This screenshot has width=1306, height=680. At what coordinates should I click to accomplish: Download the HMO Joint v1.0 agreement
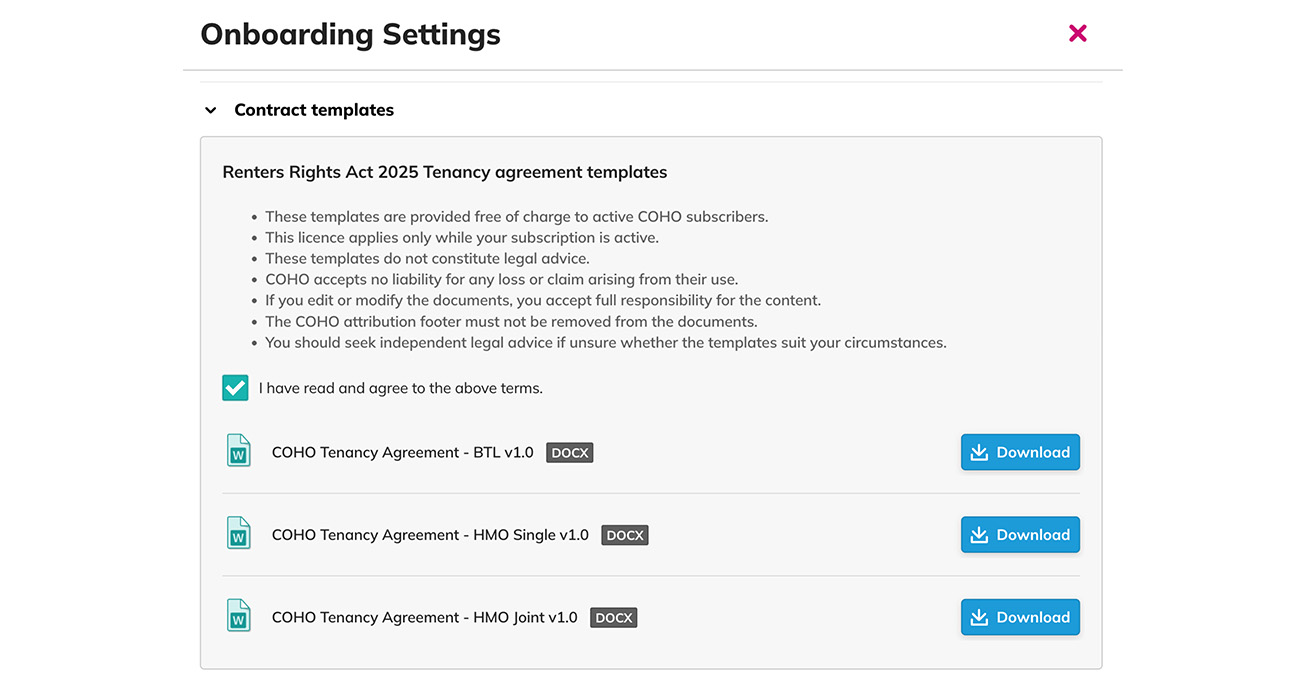tap(1020, 617)
